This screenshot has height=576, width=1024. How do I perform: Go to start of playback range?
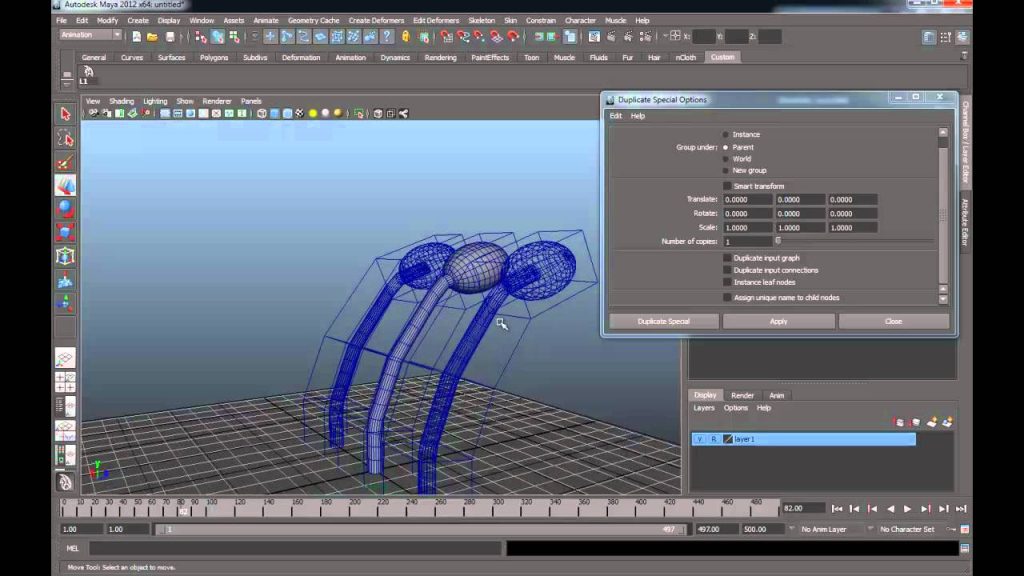pyautogui.click(x=837, y=509)
